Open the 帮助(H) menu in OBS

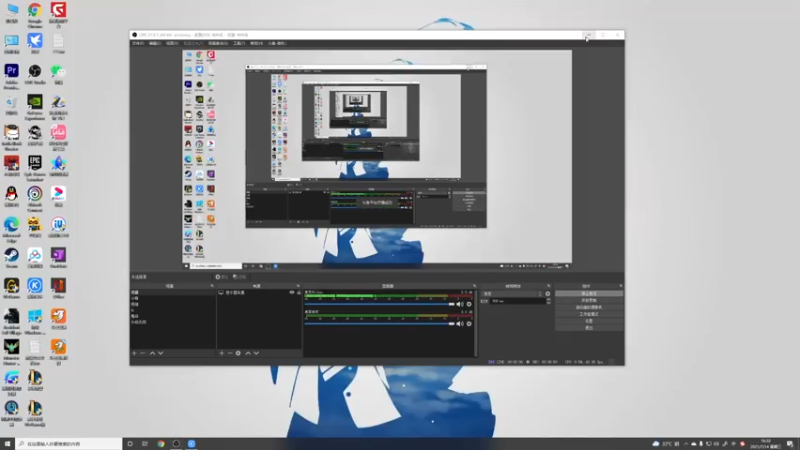[x=256, y=43]
